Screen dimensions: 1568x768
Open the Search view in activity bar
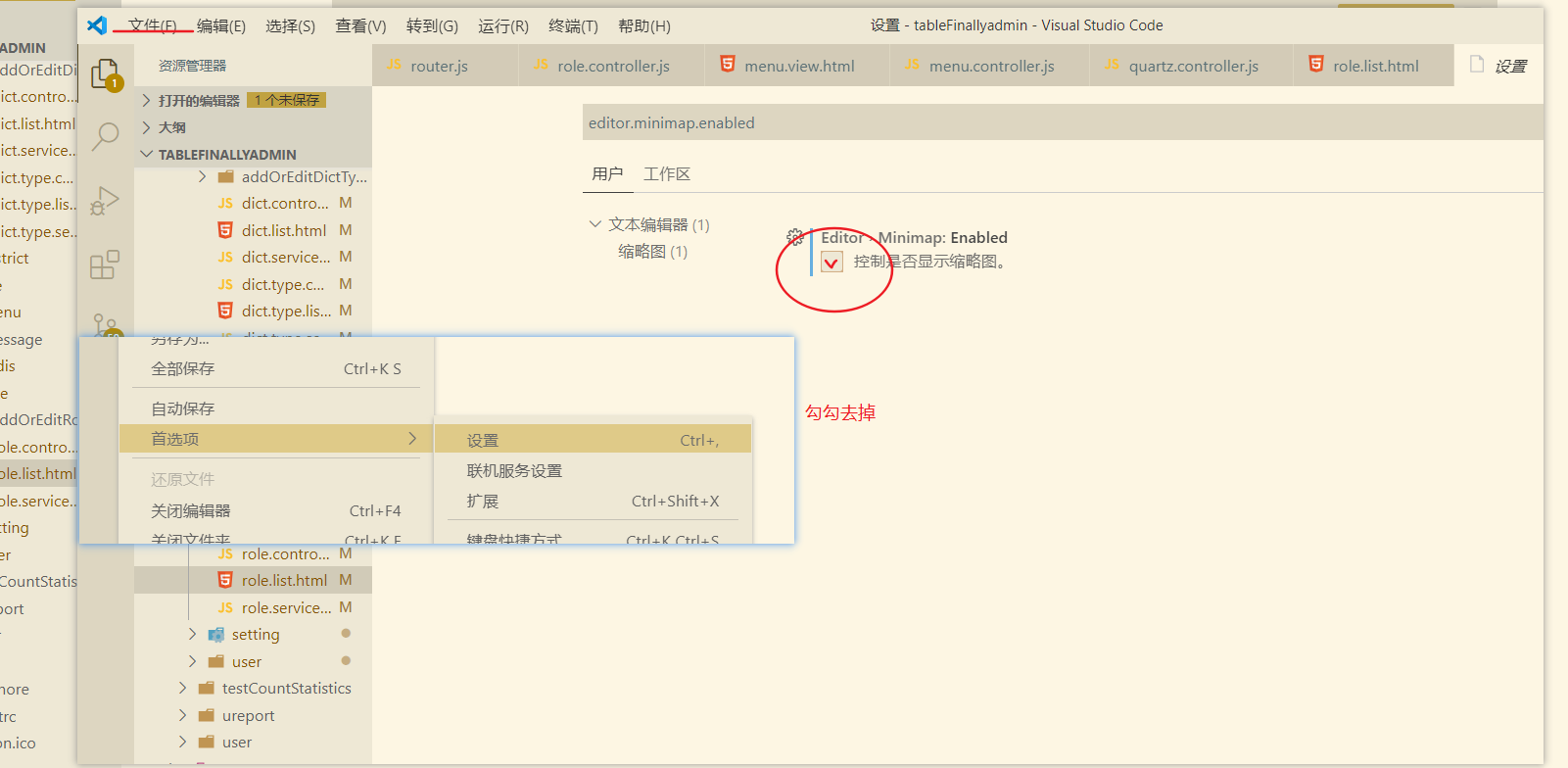click(x=105, y=136)
